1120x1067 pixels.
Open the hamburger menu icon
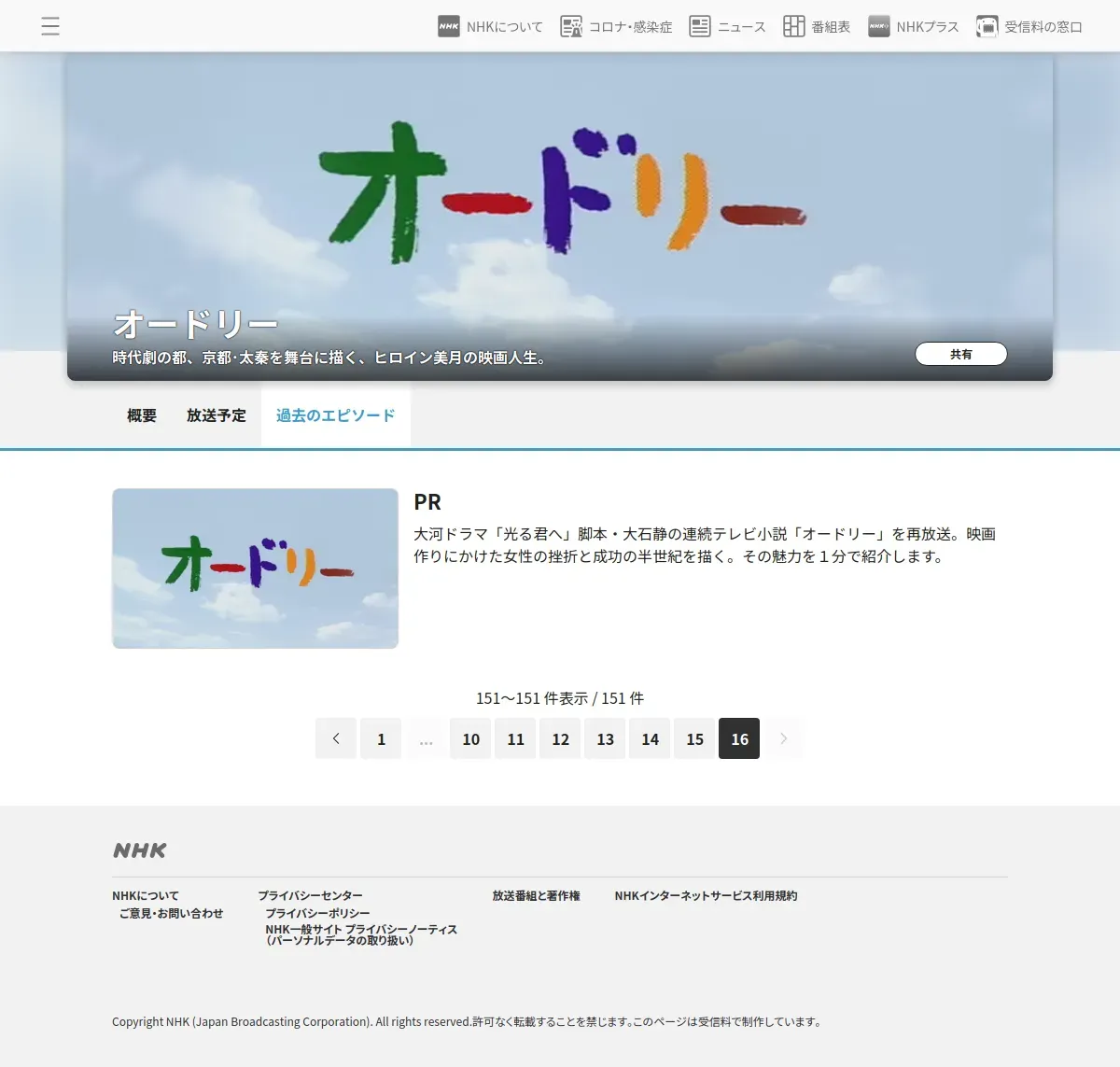(50, 26)
